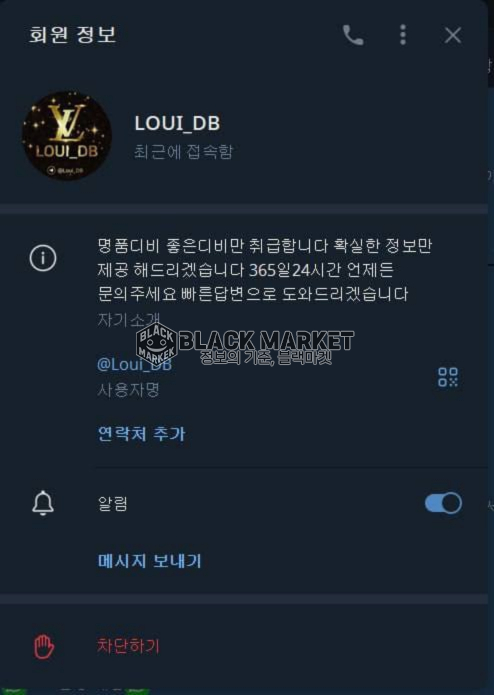Image resolution: width=494 pixels, height=695 pixels.
Task: Click the LOUI_DB display name
Action: (x=177, y=124)
